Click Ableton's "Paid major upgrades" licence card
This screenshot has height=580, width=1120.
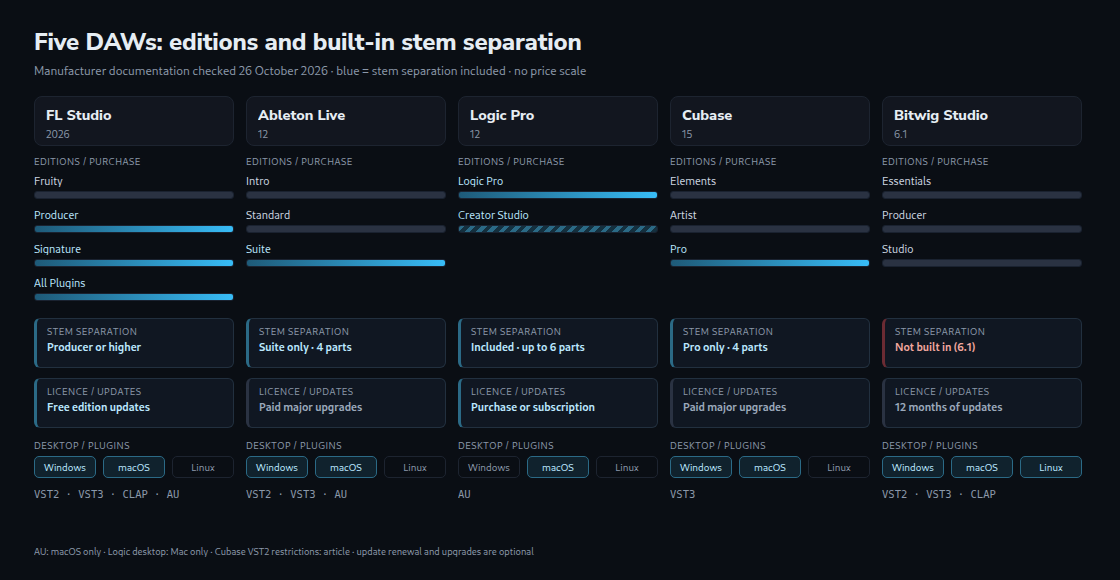[x=346, y=403]
